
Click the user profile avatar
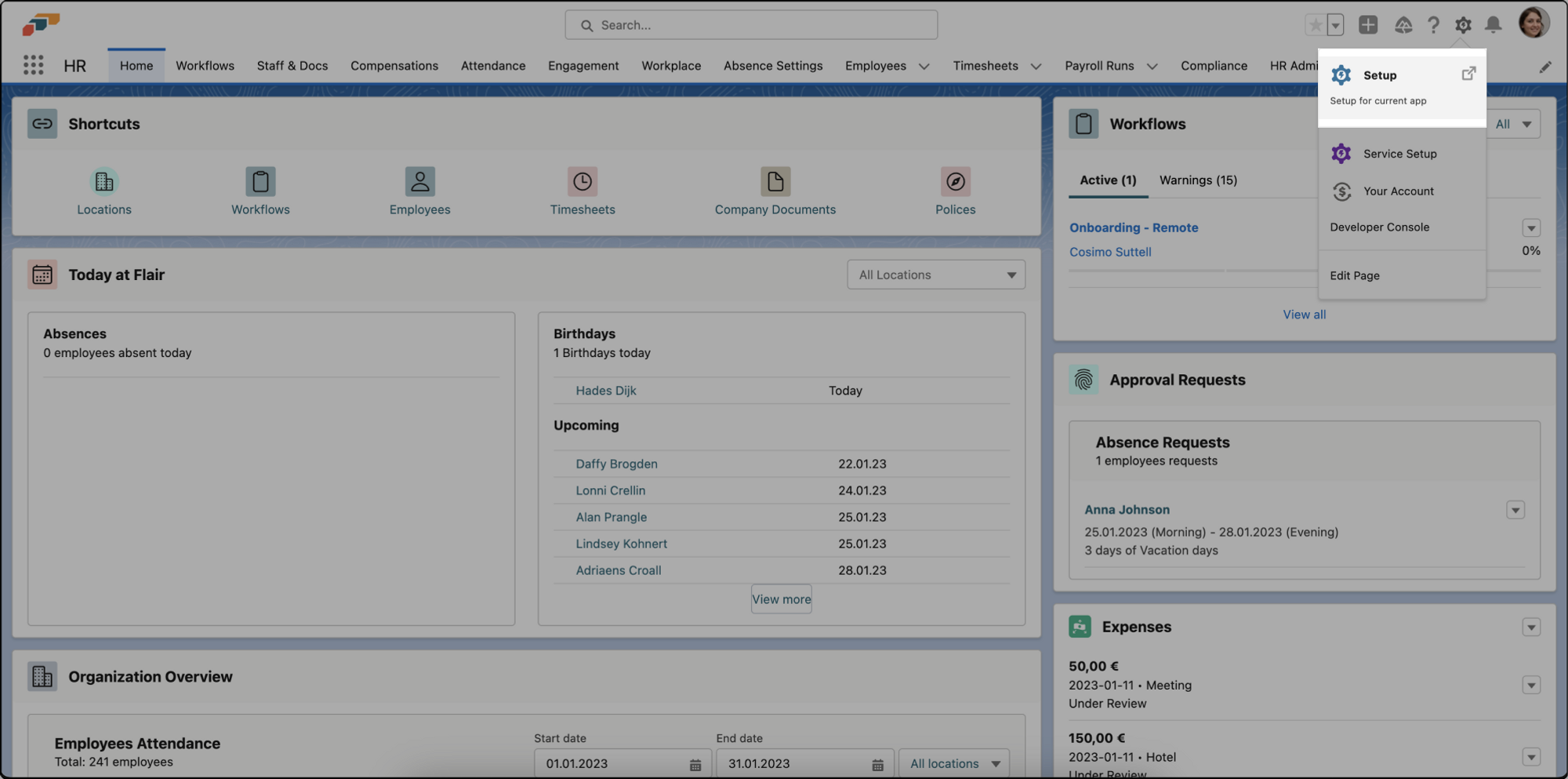tap(1533, 24)
